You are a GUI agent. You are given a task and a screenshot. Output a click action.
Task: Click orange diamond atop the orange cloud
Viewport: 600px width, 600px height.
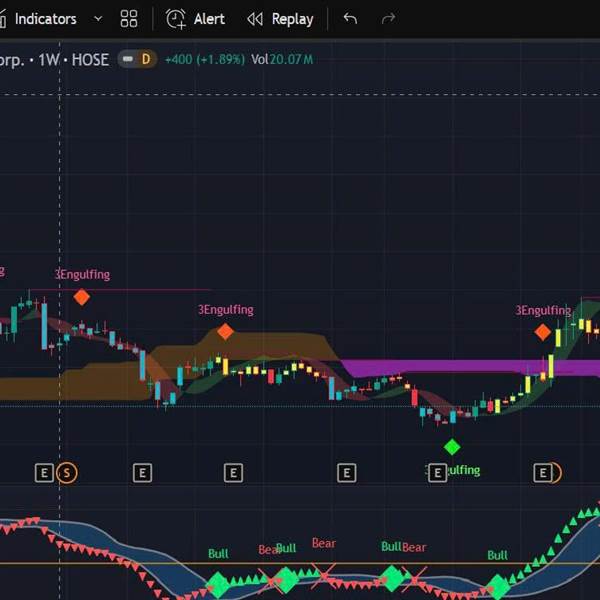(225, 331)
